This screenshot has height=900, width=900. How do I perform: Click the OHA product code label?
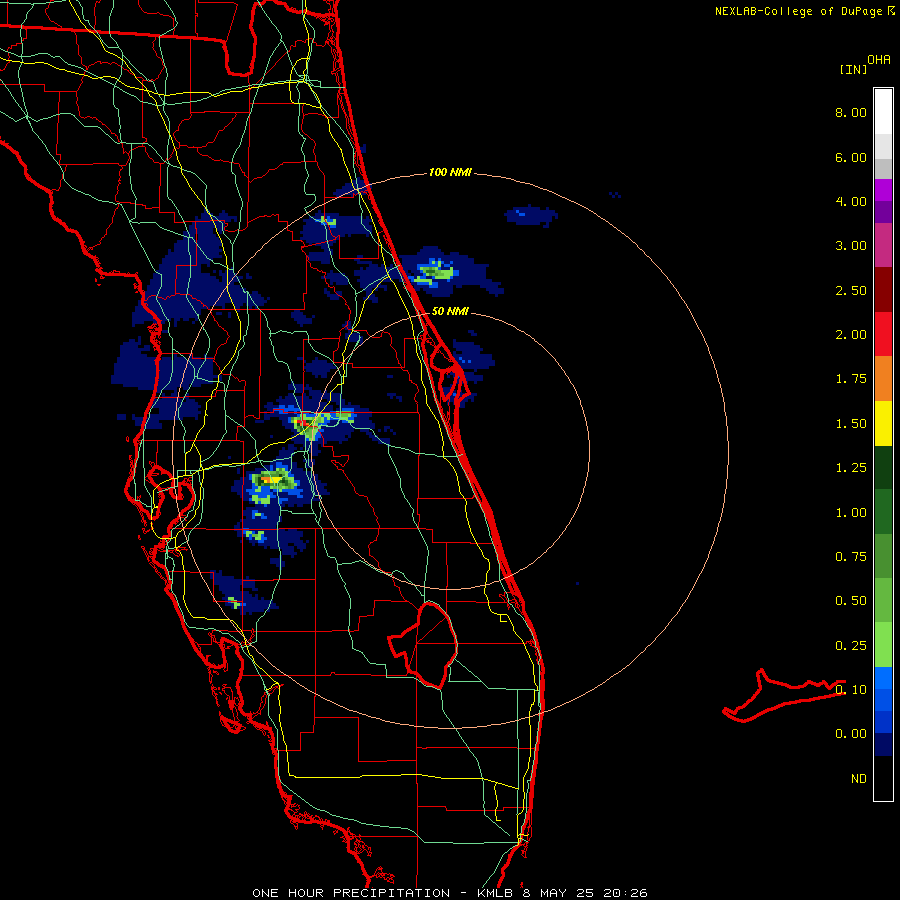tap(879, 60)
